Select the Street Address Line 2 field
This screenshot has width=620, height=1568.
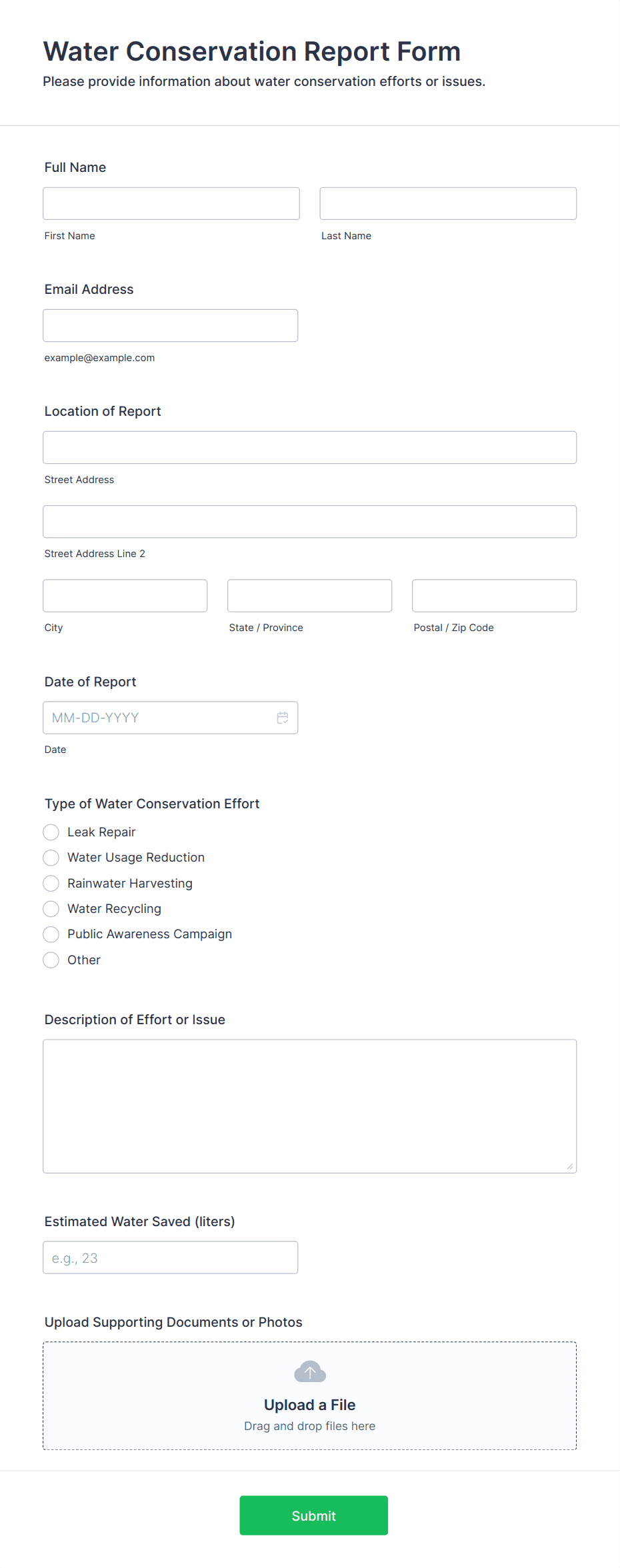309,521
